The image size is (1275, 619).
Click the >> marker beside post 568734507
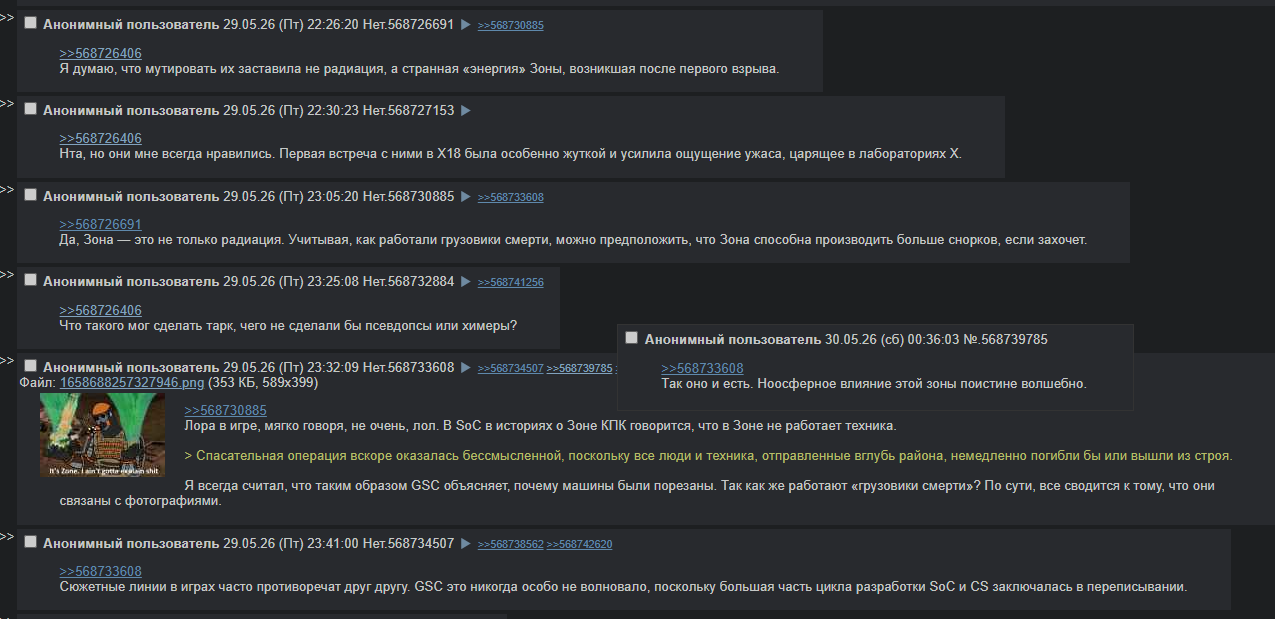(7, 537)
